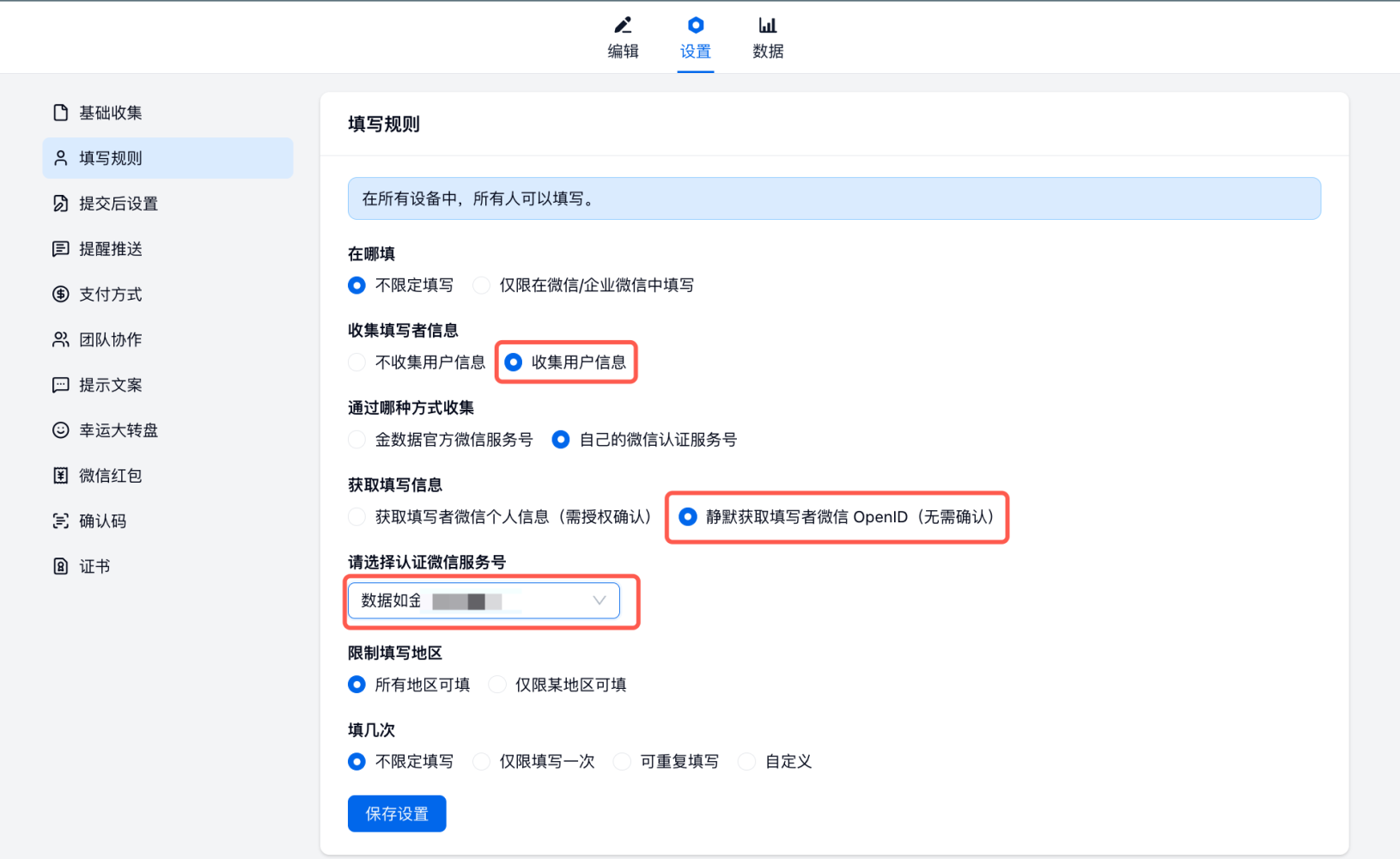Click the bar chart icon above 数据
This screenshot has width=1400, height=859.
tap(768, 25)
